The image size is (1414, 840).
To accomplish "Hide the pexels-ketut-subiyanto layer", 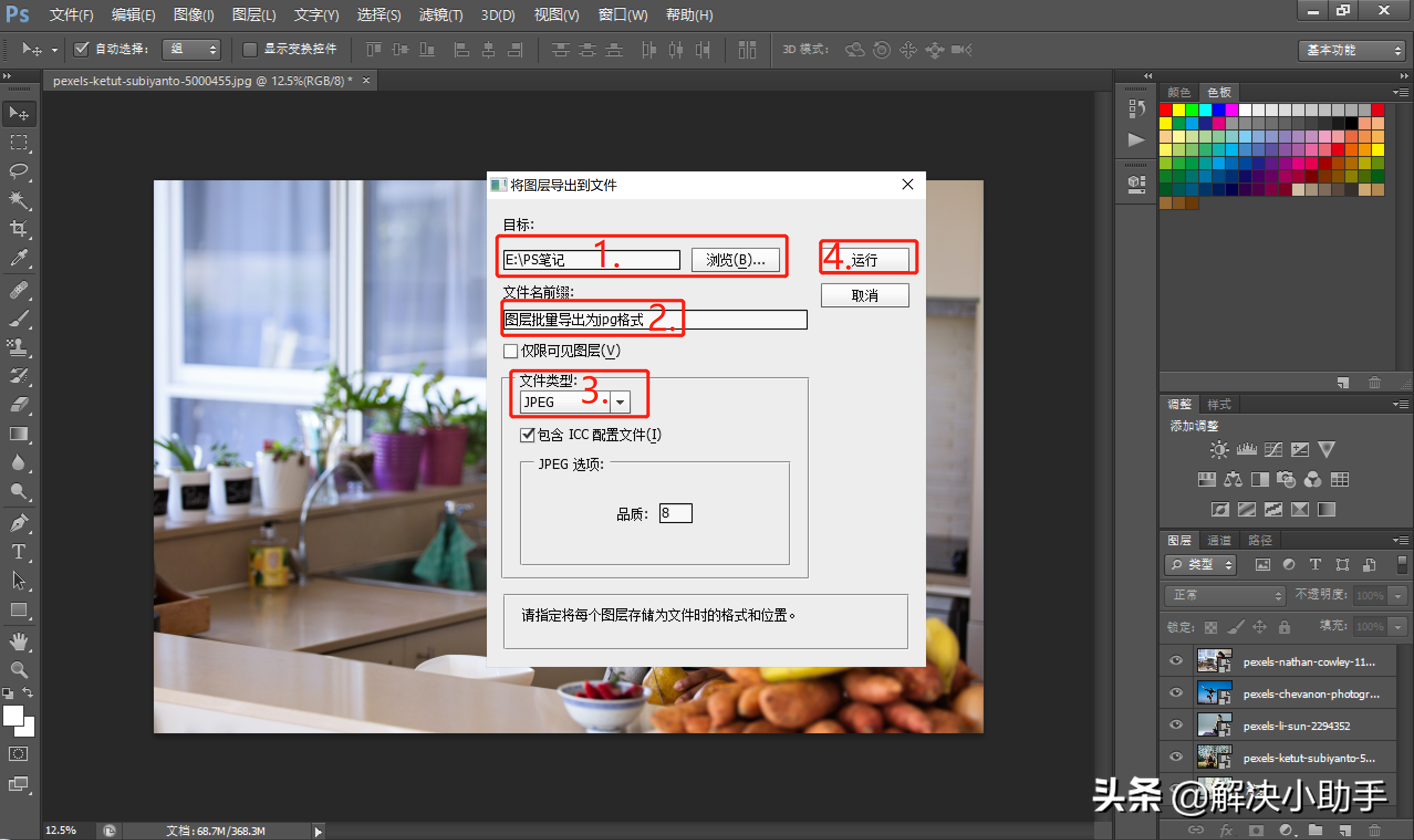I will pyautogui.click(x=1176, y=757).
